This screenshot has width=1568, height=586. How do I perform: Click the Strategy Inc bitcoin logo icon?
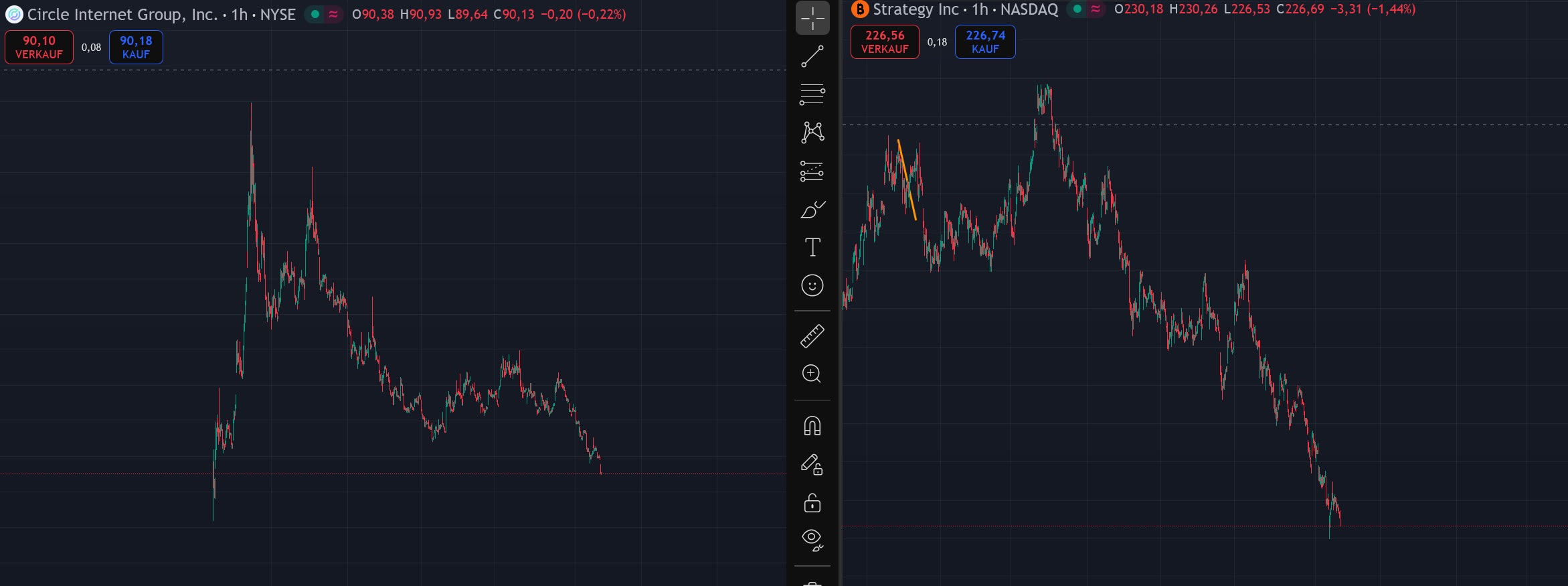[x=860, y=9]
